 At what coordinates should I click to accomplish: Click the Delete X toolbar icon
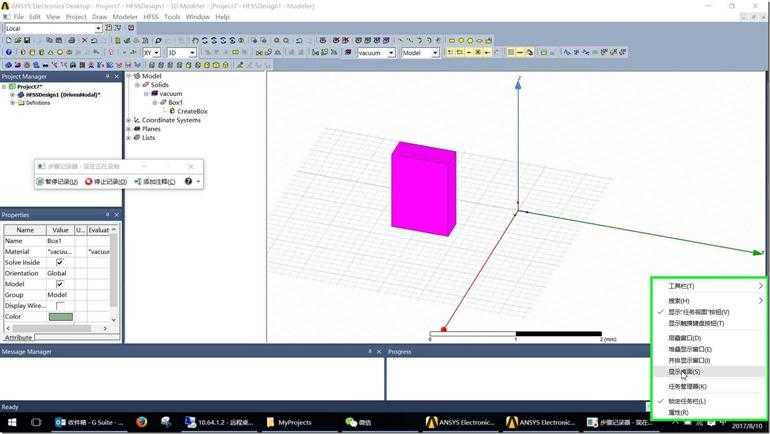tap(84, 40)
